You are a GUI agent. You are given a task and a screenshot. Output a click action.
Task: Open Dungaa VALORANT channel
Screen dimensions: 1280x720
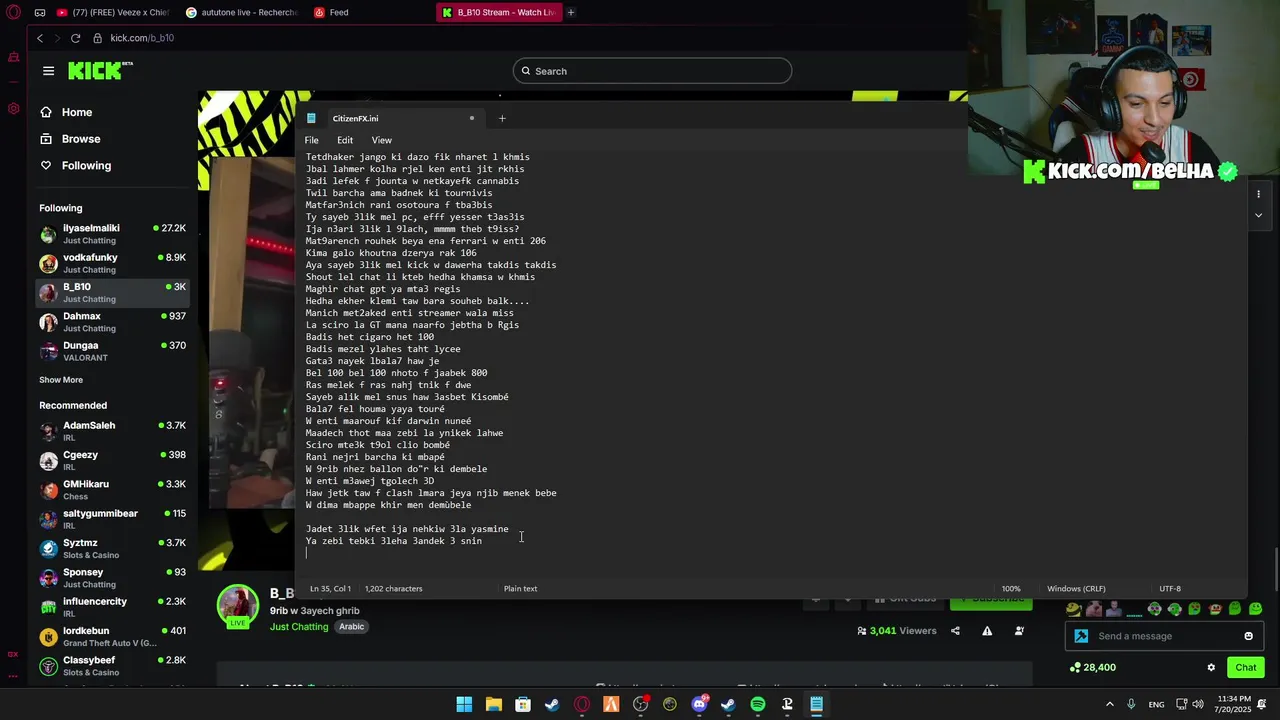(x=113, y=351)
